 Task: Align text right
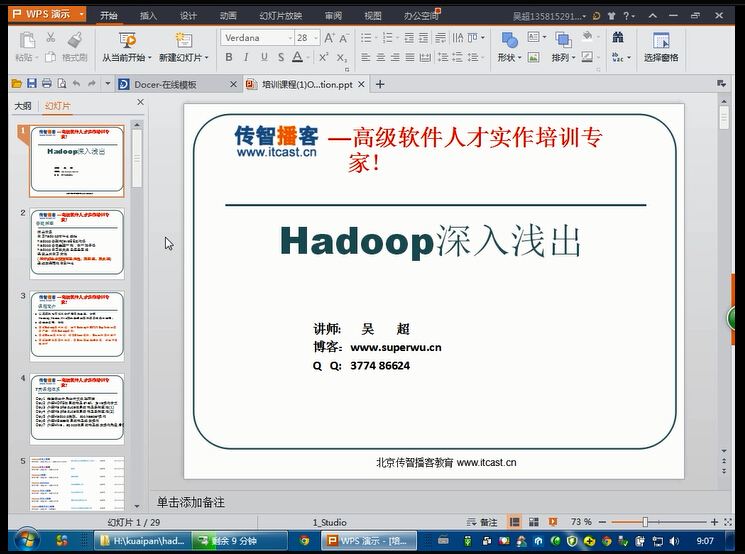click(x=395, y=57)
